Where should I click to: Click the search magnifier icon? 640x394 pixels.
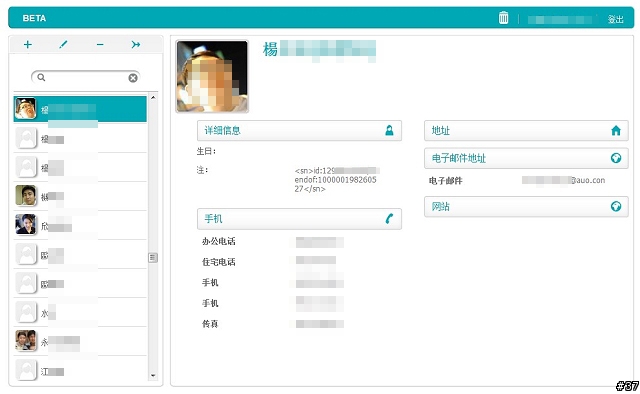pos(41,77)
